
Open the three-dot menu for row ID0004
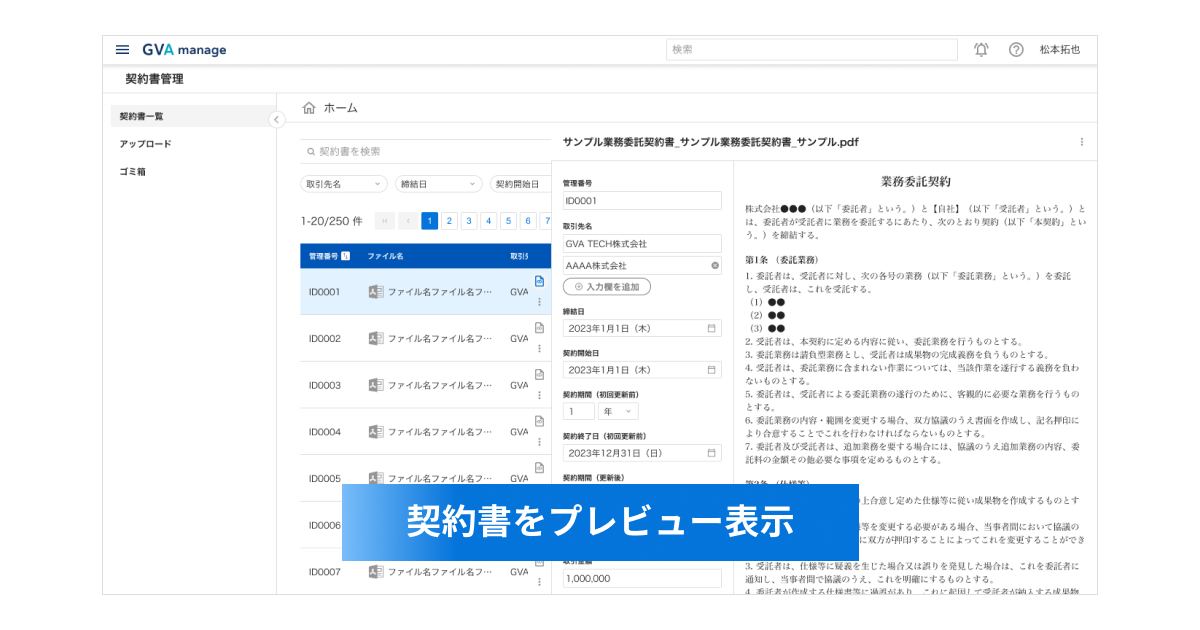tap(539, 441)
